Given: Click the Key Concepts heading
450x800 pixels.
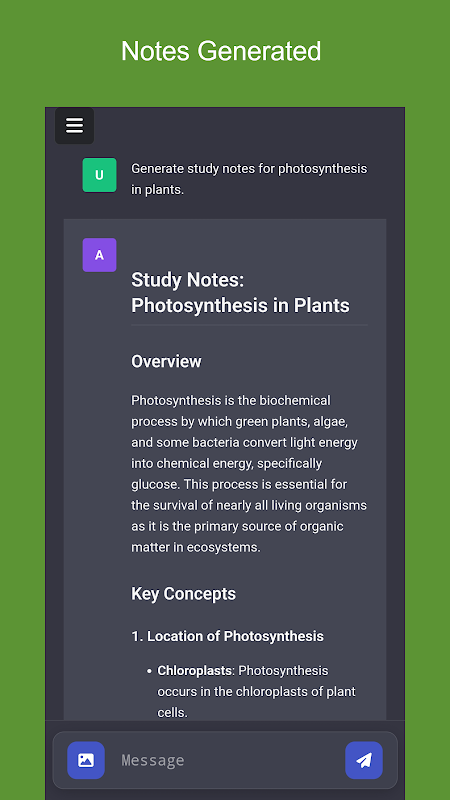Looking at the screenshot, I should click(x=184, y=594).
